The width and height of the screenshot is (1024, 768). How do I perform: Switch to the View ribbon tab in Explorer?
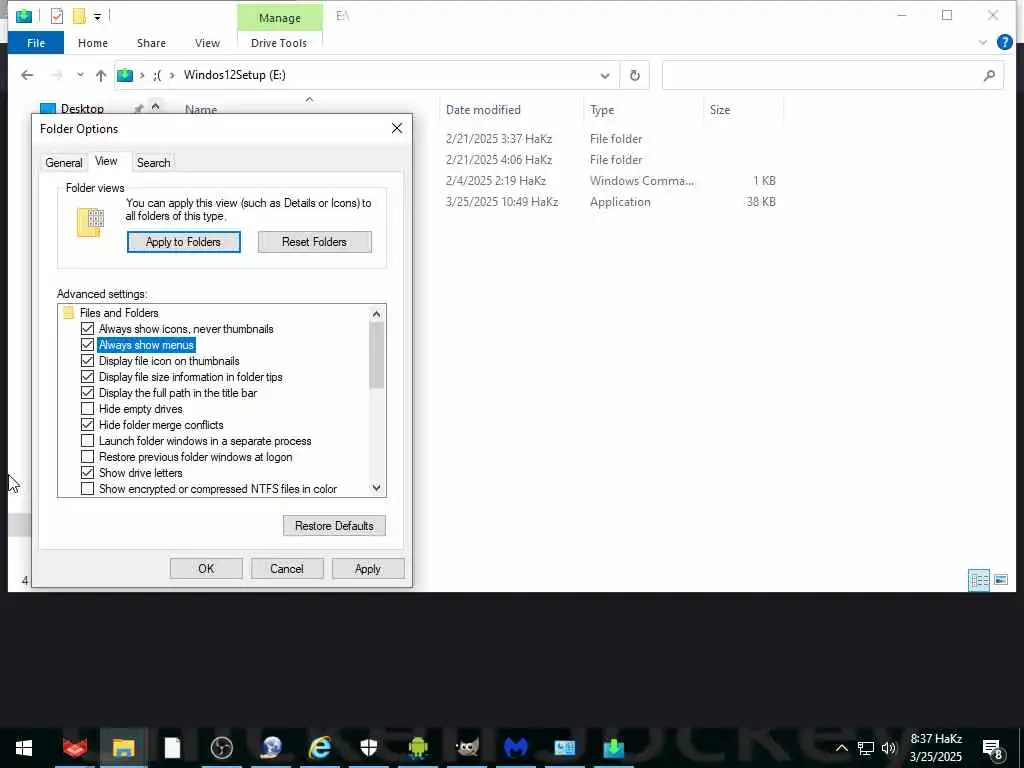click(x=207, y=42)
